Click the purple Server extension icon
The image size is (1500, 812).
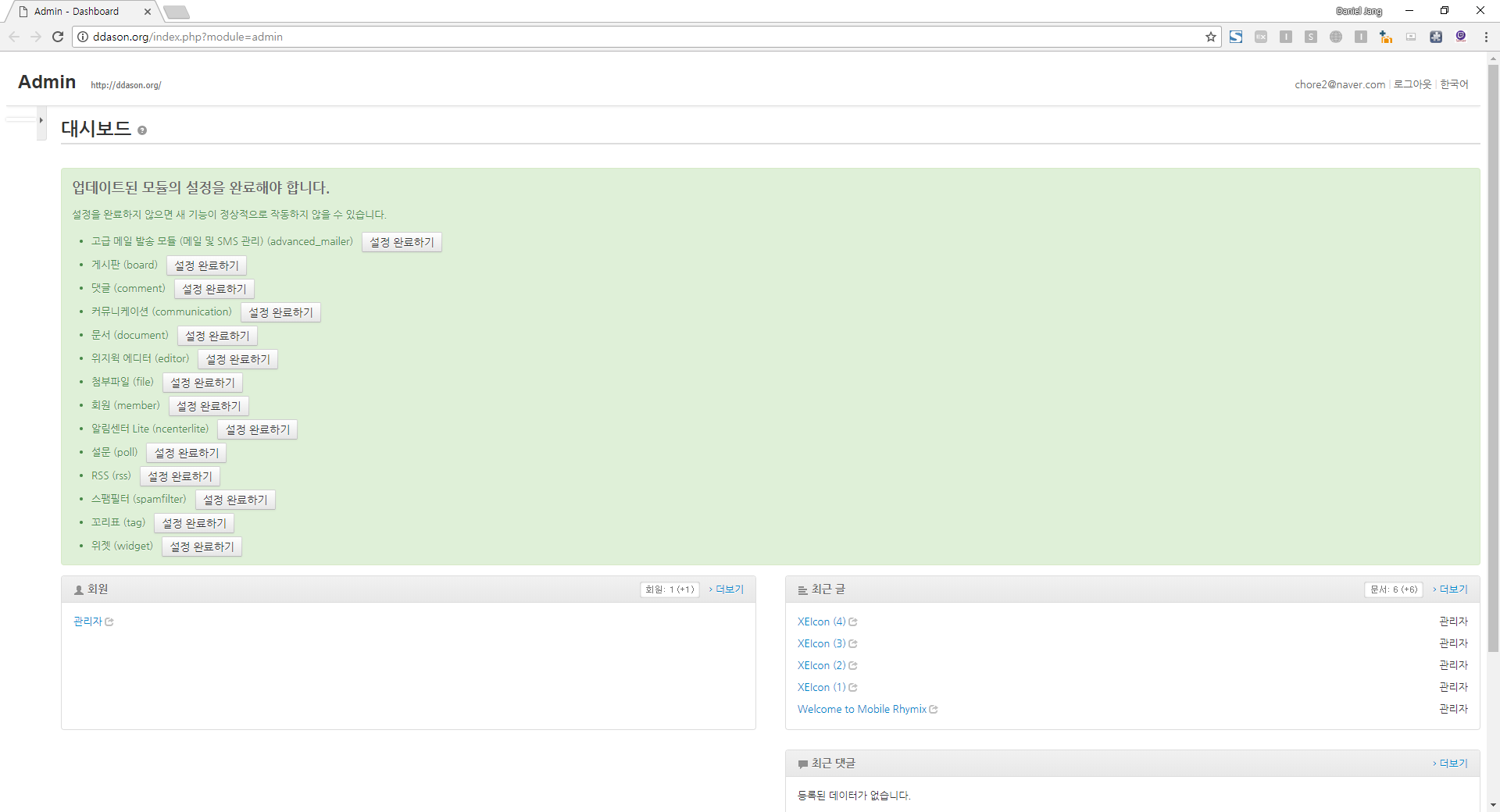pos(1461,37)
